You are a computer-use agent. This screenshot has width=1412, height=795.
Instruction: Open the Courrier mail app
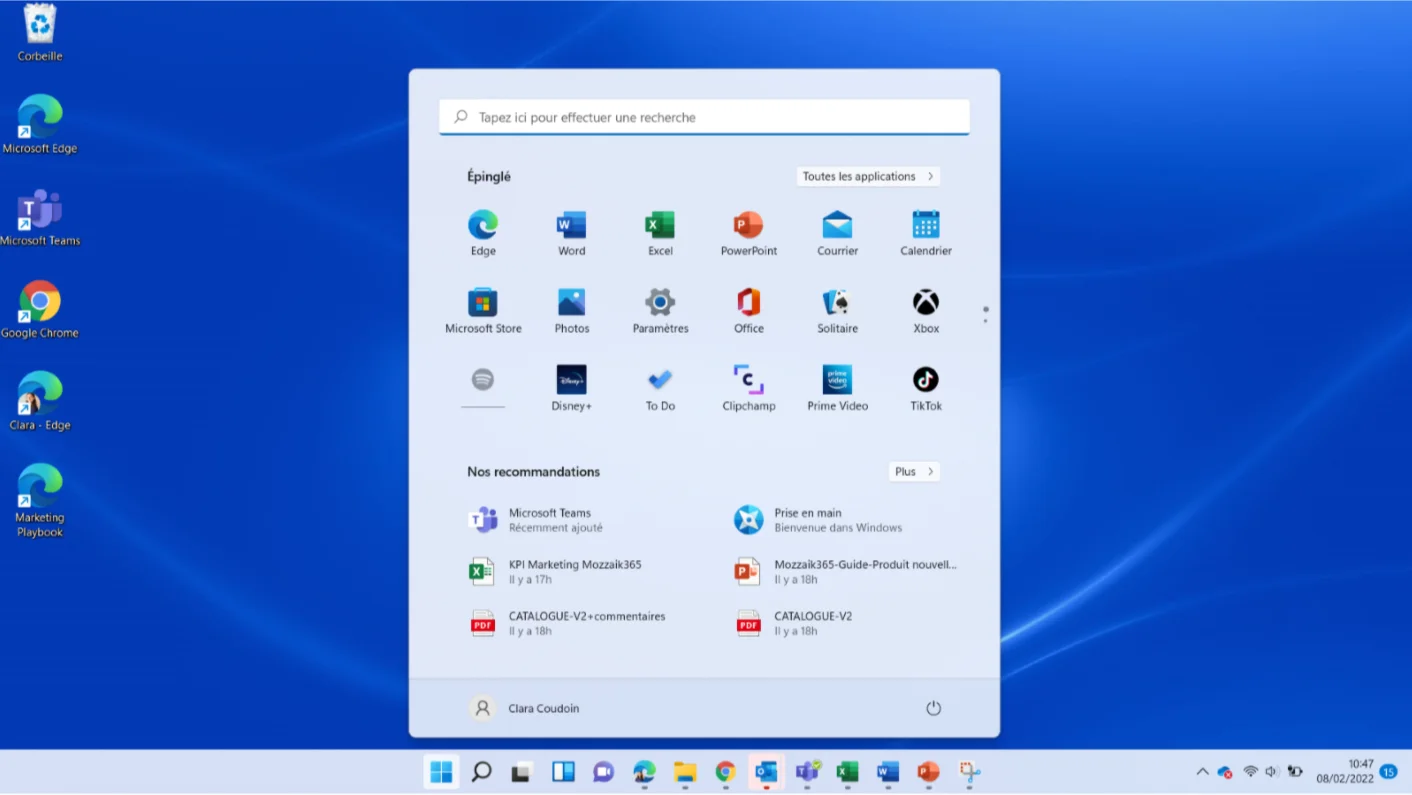click(837, 233)
